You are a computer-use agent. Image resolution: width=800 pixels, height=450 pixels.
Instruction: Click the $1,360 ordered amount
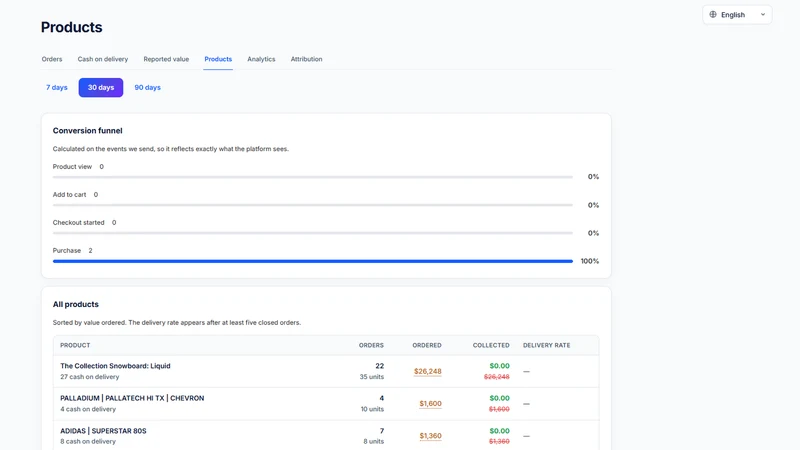click(x=431, y=436)
